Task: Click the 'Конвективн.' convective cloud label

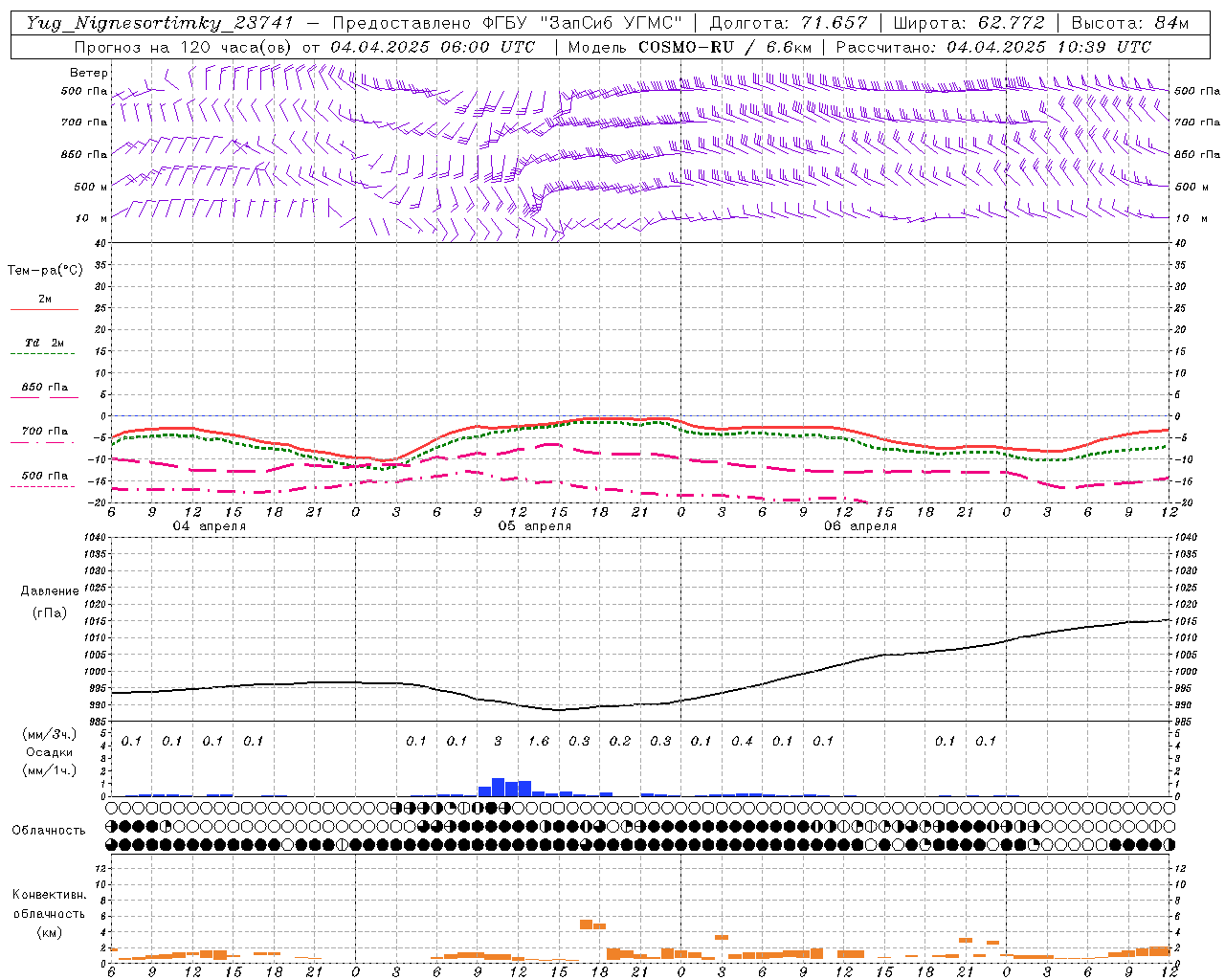Action: point(50,895)
